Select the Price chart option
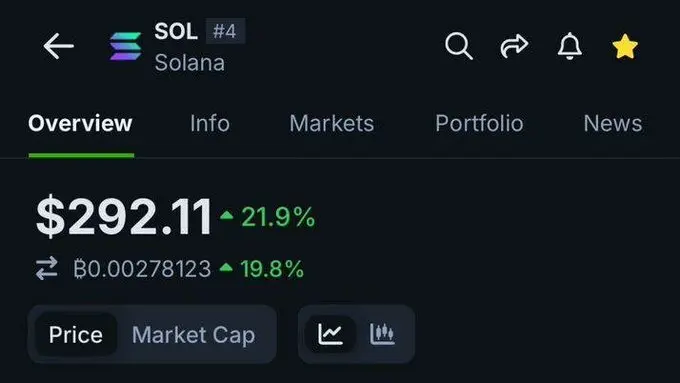 [76, 334]
